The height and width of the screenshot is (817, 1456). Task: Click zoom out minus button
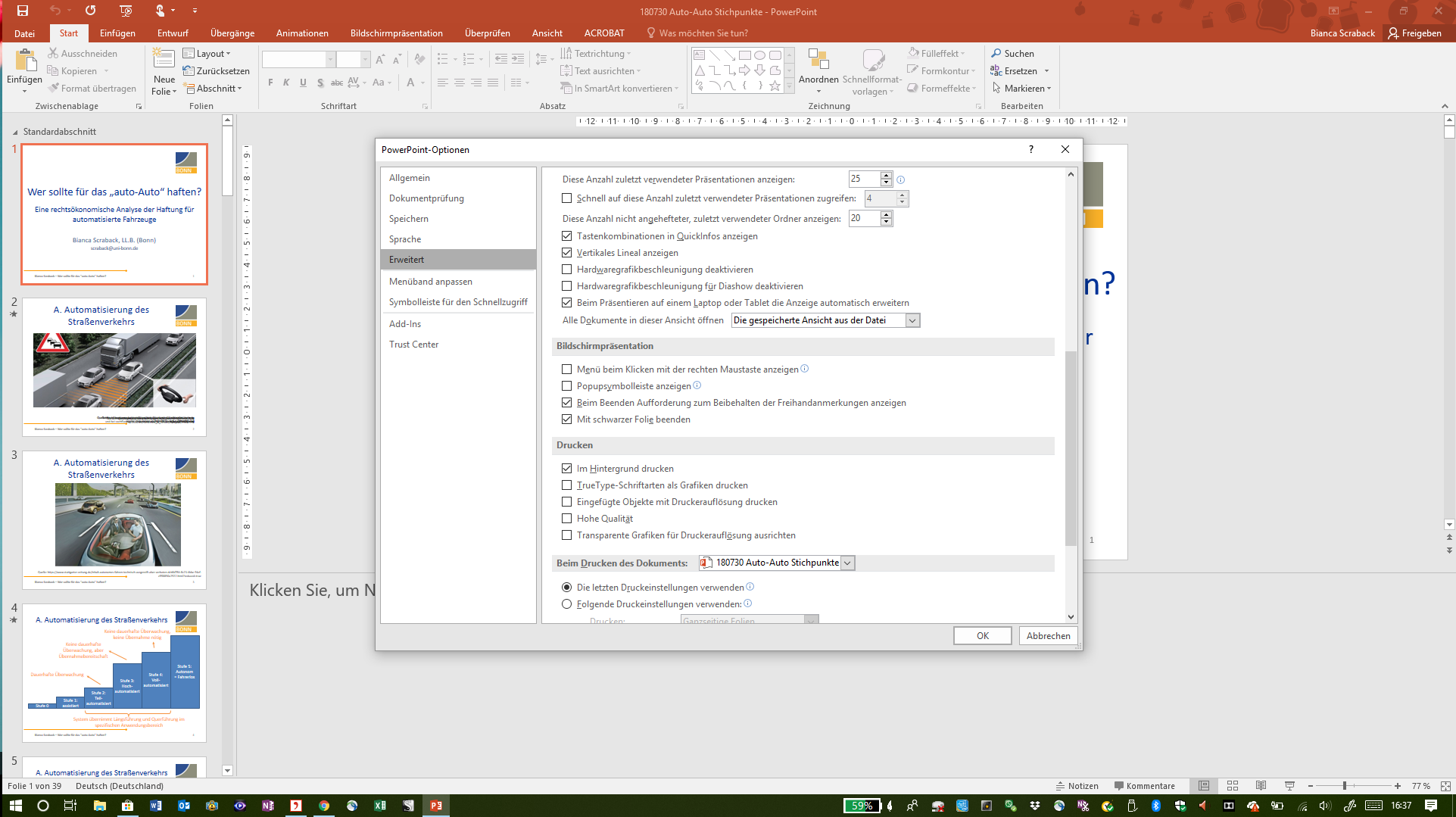pyautogui.click(x=1311, y=786)
